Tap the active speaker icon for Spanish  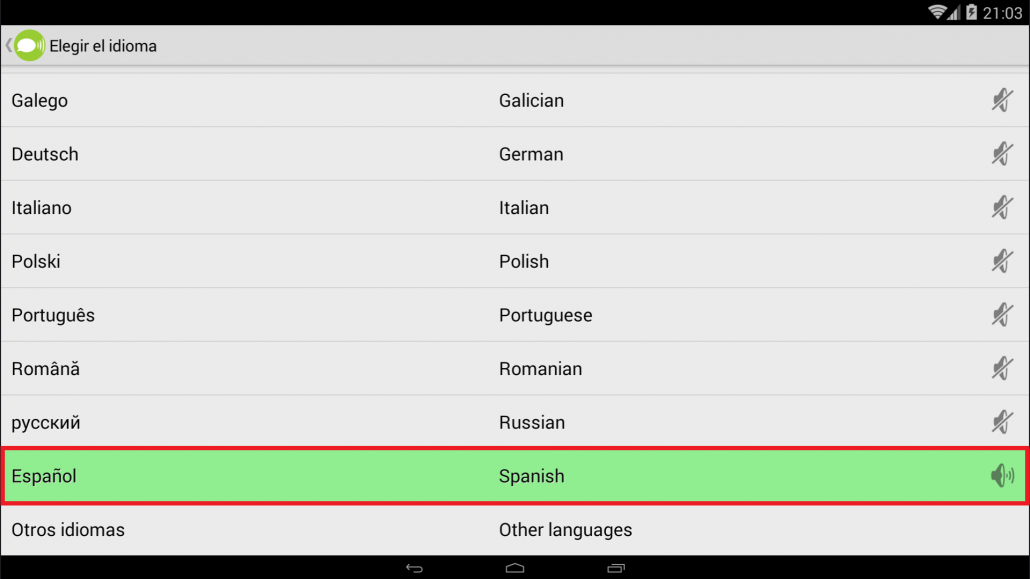(1002, 476)
